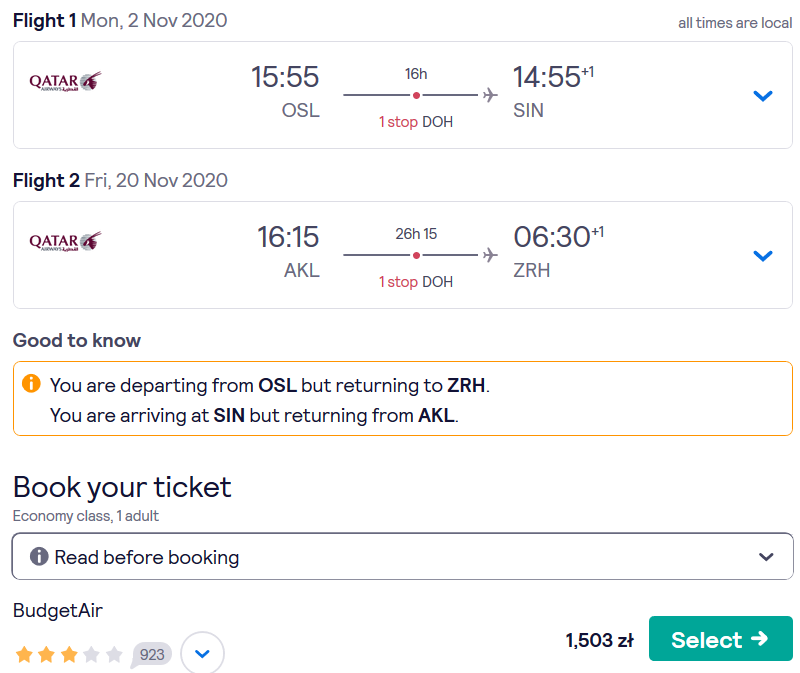Expand BudgetAir rating details chevron
Image resolution: width=800 pixels, height=673 pixels.
point(203,653)
